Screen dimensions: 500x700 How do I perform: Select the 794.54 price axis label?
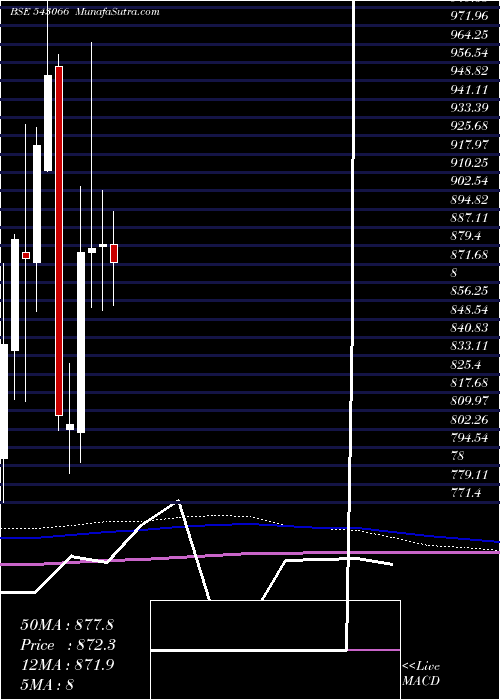point(469,438)
